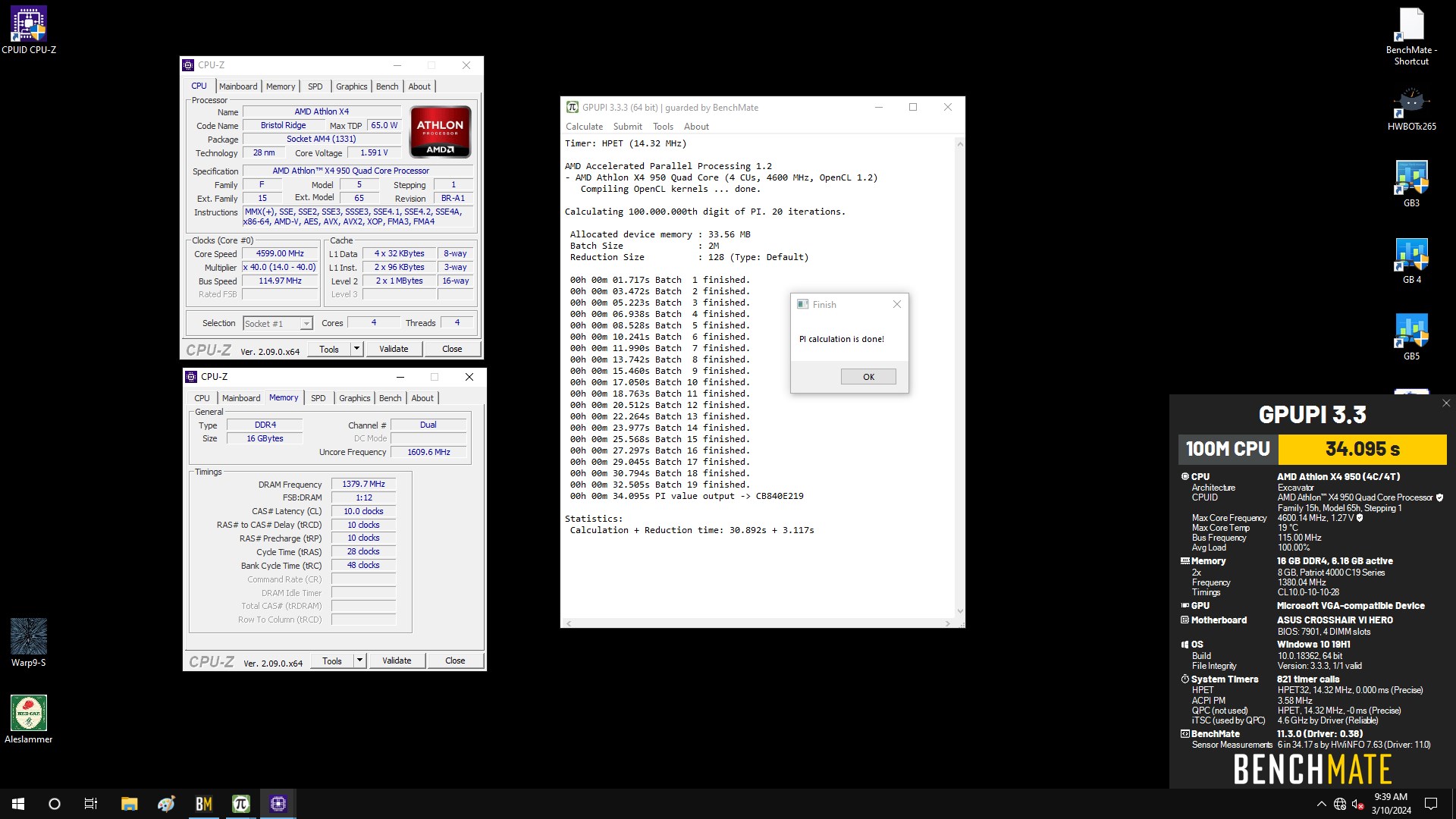
Task: Click the GPUPI taskbar icon
Action: click(x=241, y=804)
